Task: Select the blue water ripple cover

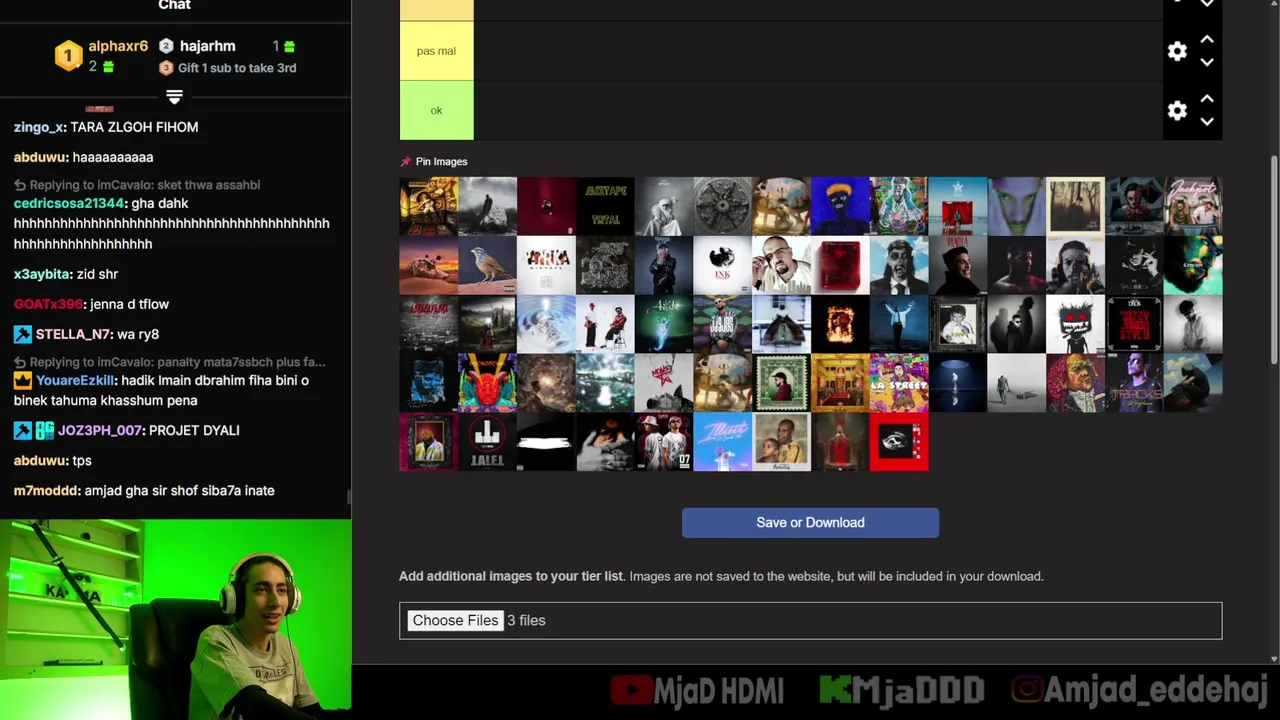Action: click(x=546, y=324)
